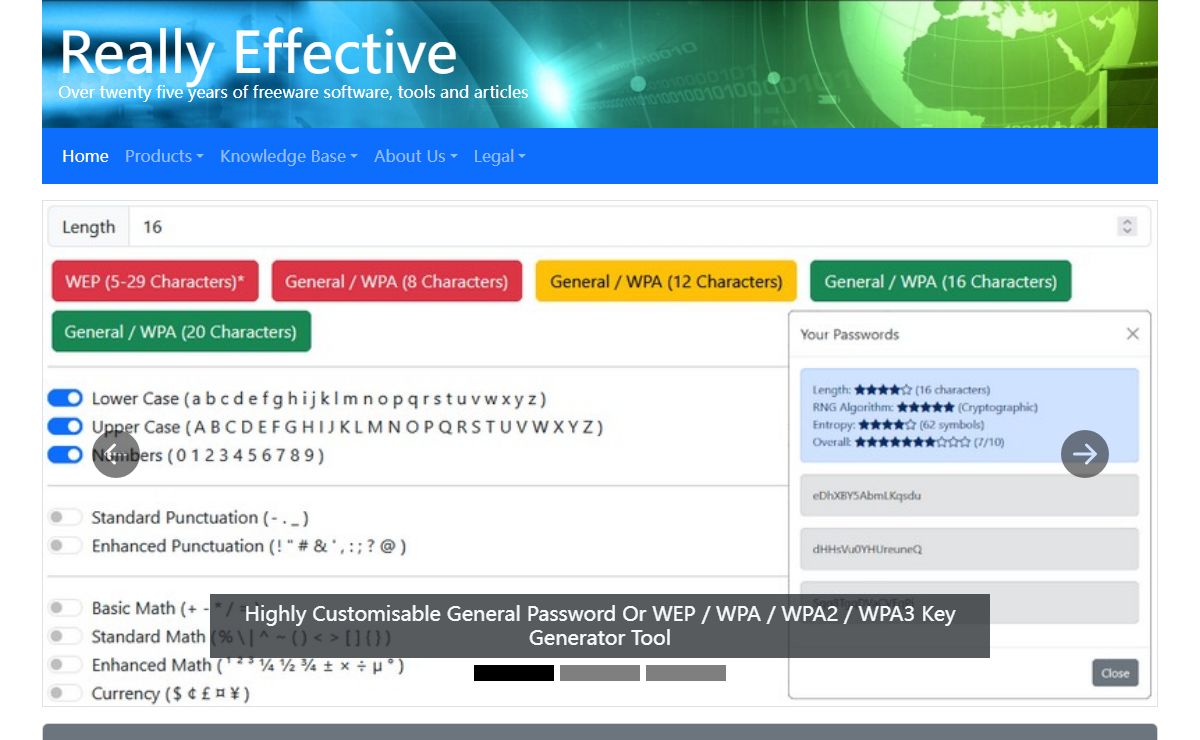Go to the Home nav item
This screenshot has height=740, width=1200.
(x=85, y=156)
